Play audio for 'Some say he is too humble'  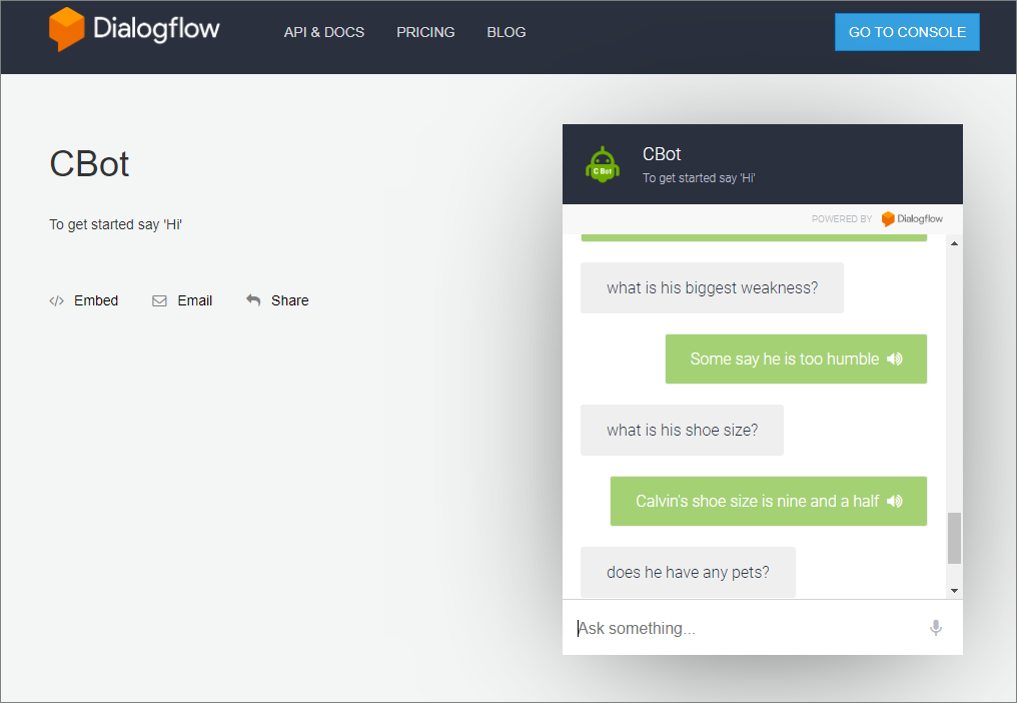(894, 359)
